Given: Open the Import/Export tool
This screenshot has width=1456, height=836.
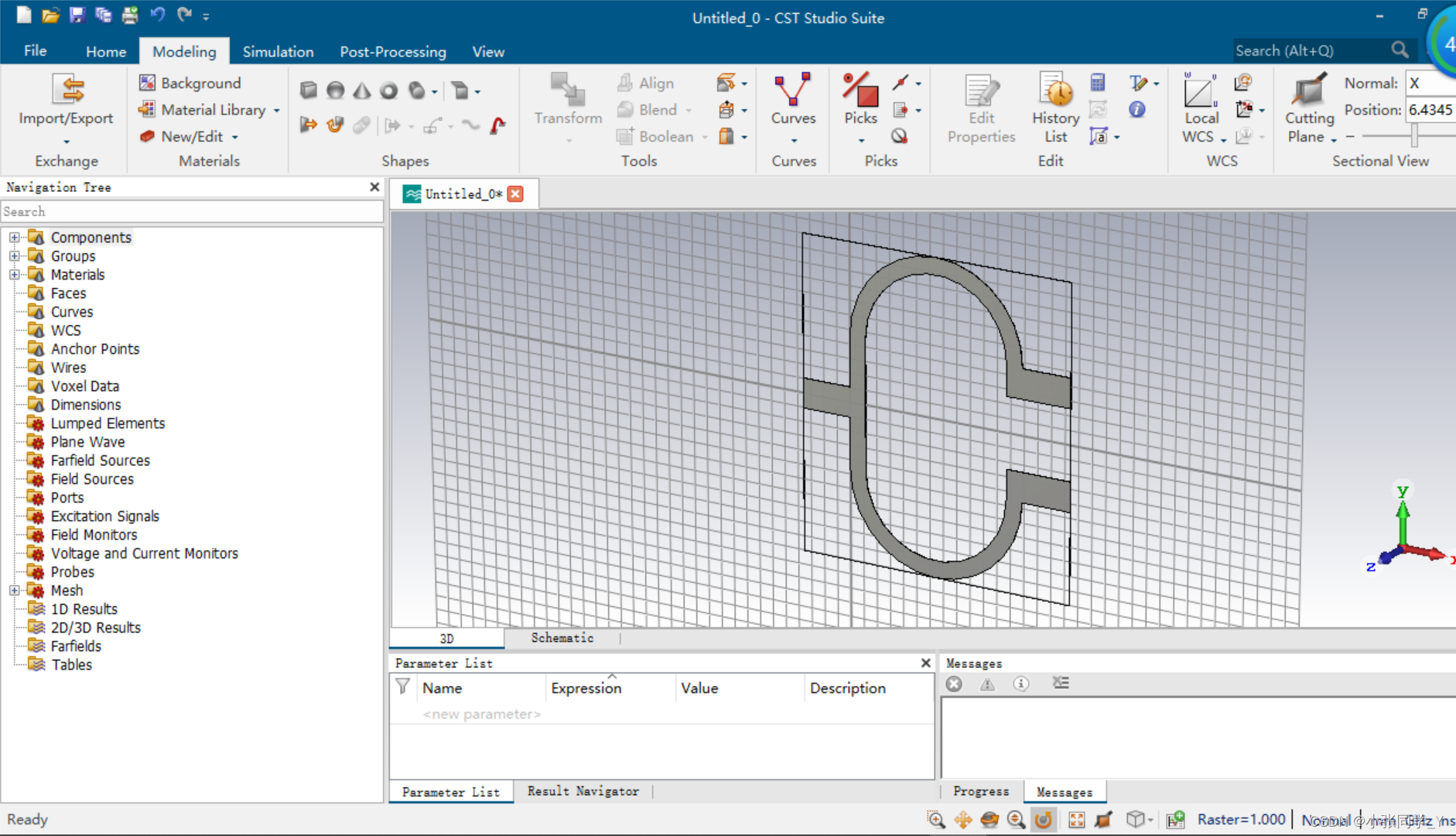Looking at the screenshot, I should click(x=66, y=108).
